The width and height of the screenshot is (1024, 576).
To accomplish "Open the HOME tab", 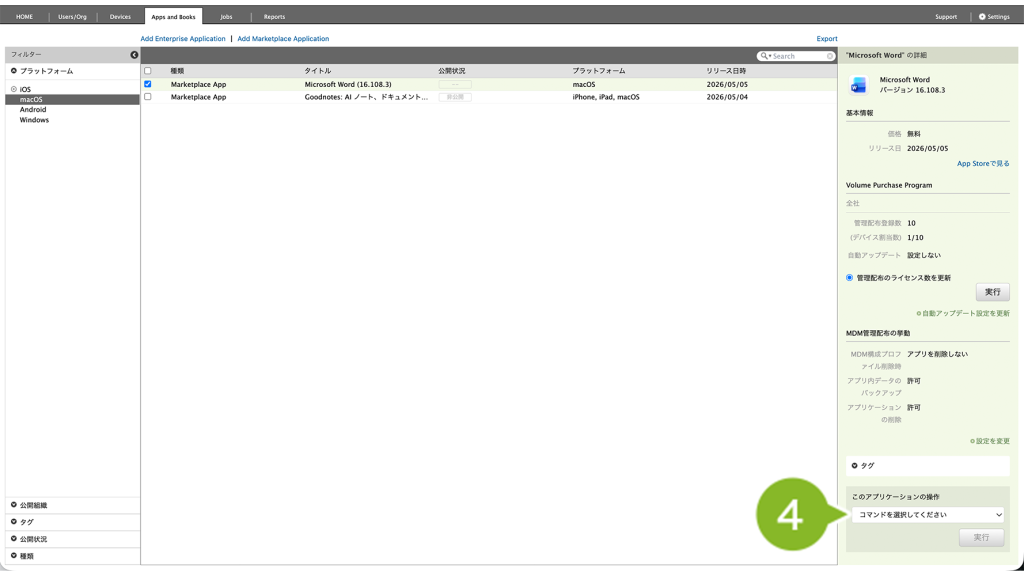I will coord(24,16).
